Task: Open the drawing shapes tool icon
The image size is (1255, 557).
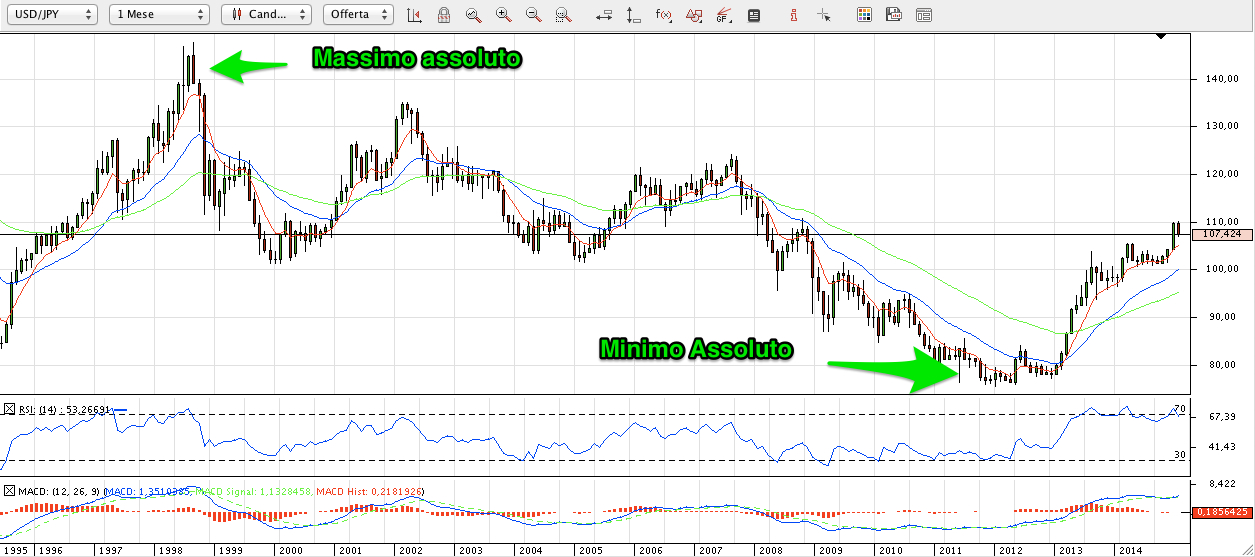Action: [x=693, y=15]
